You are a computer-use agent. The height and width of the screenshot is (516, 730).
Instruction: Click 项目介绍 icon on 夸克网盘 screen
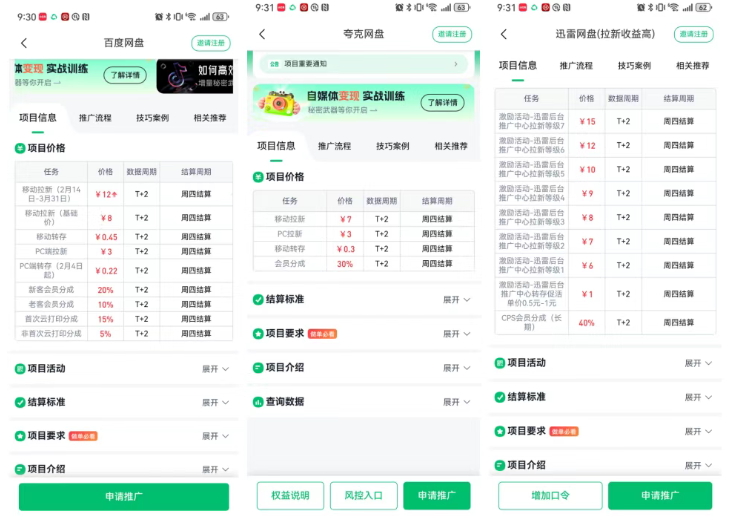[258, 367]
